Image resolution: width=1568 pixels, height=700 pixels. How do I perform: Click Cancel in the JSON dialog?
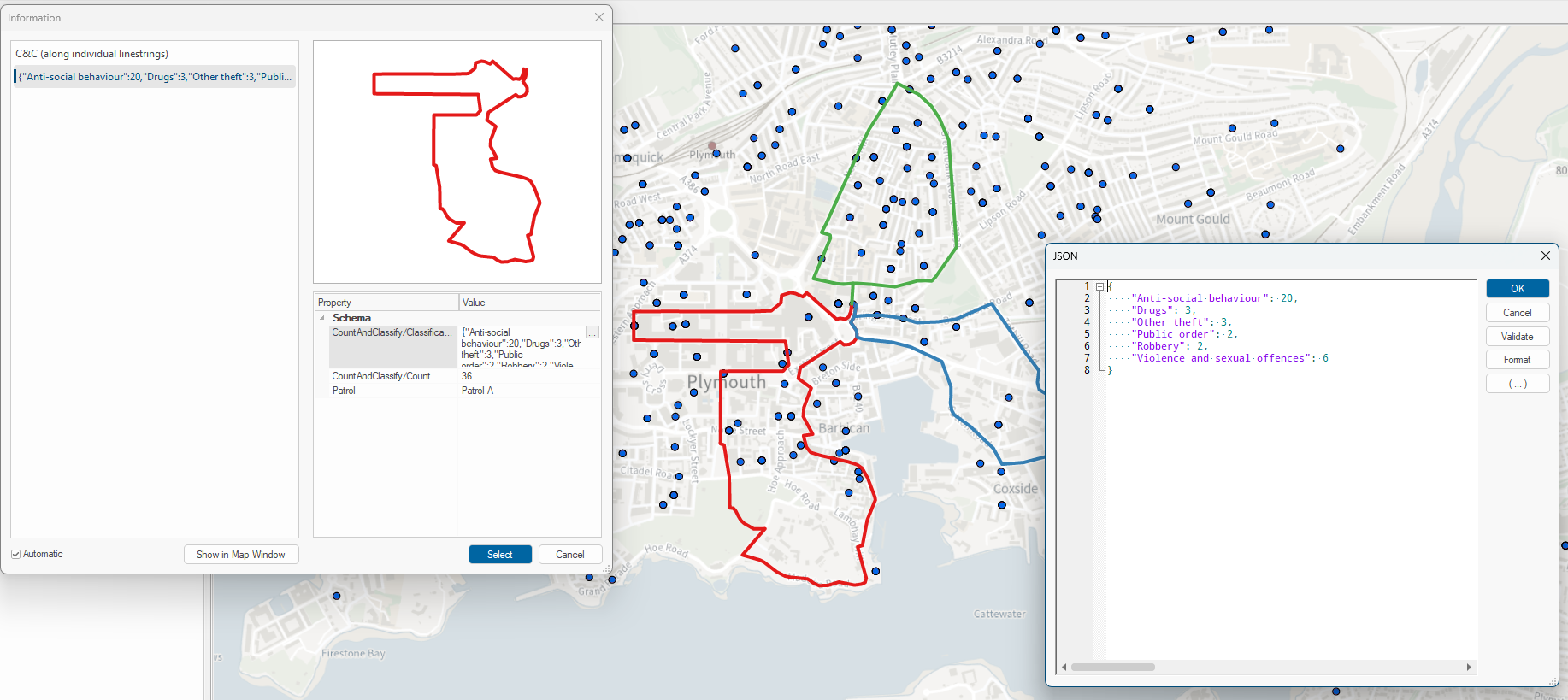(x=1518, y=313)
